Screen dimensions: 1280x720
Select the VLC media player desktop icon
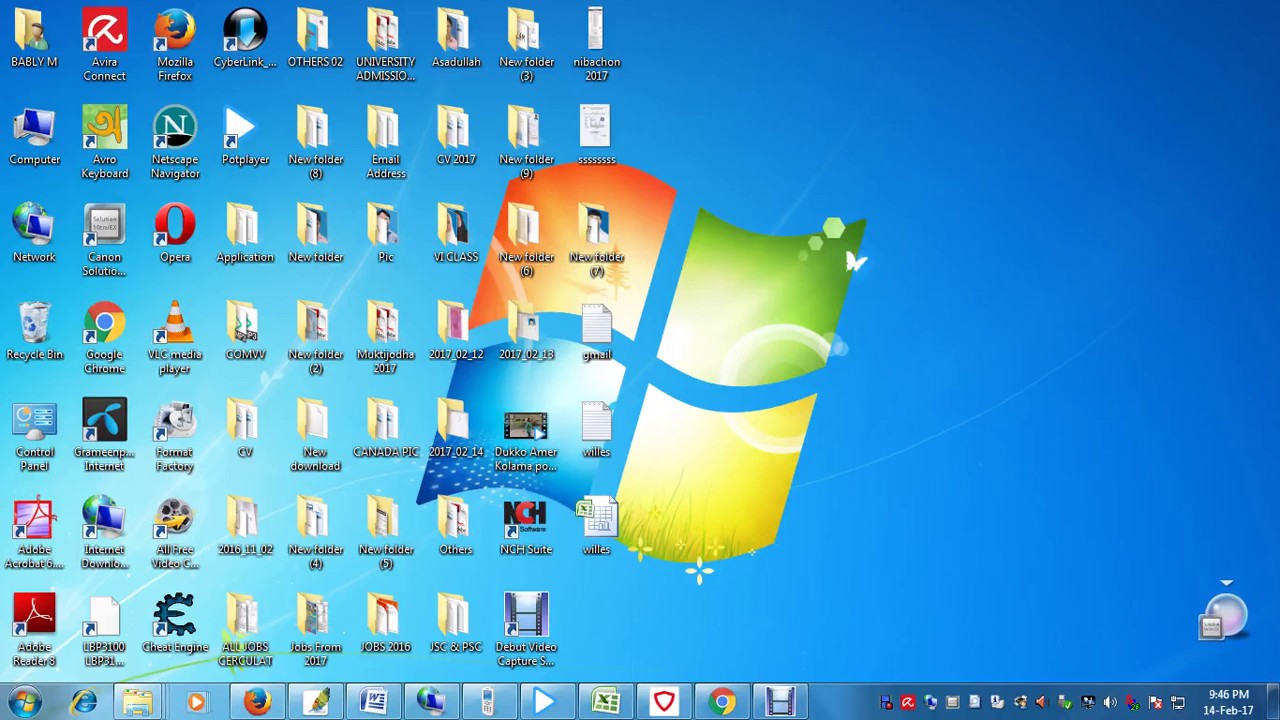point(175,338)
